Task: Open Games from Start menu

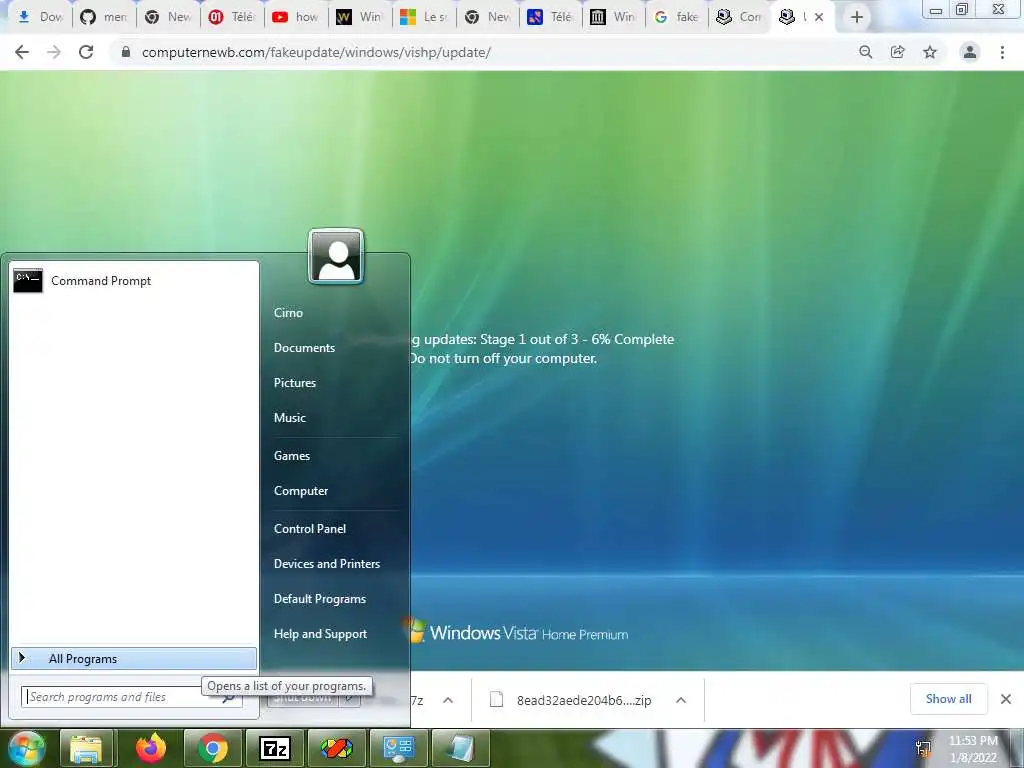Action: 291,456
